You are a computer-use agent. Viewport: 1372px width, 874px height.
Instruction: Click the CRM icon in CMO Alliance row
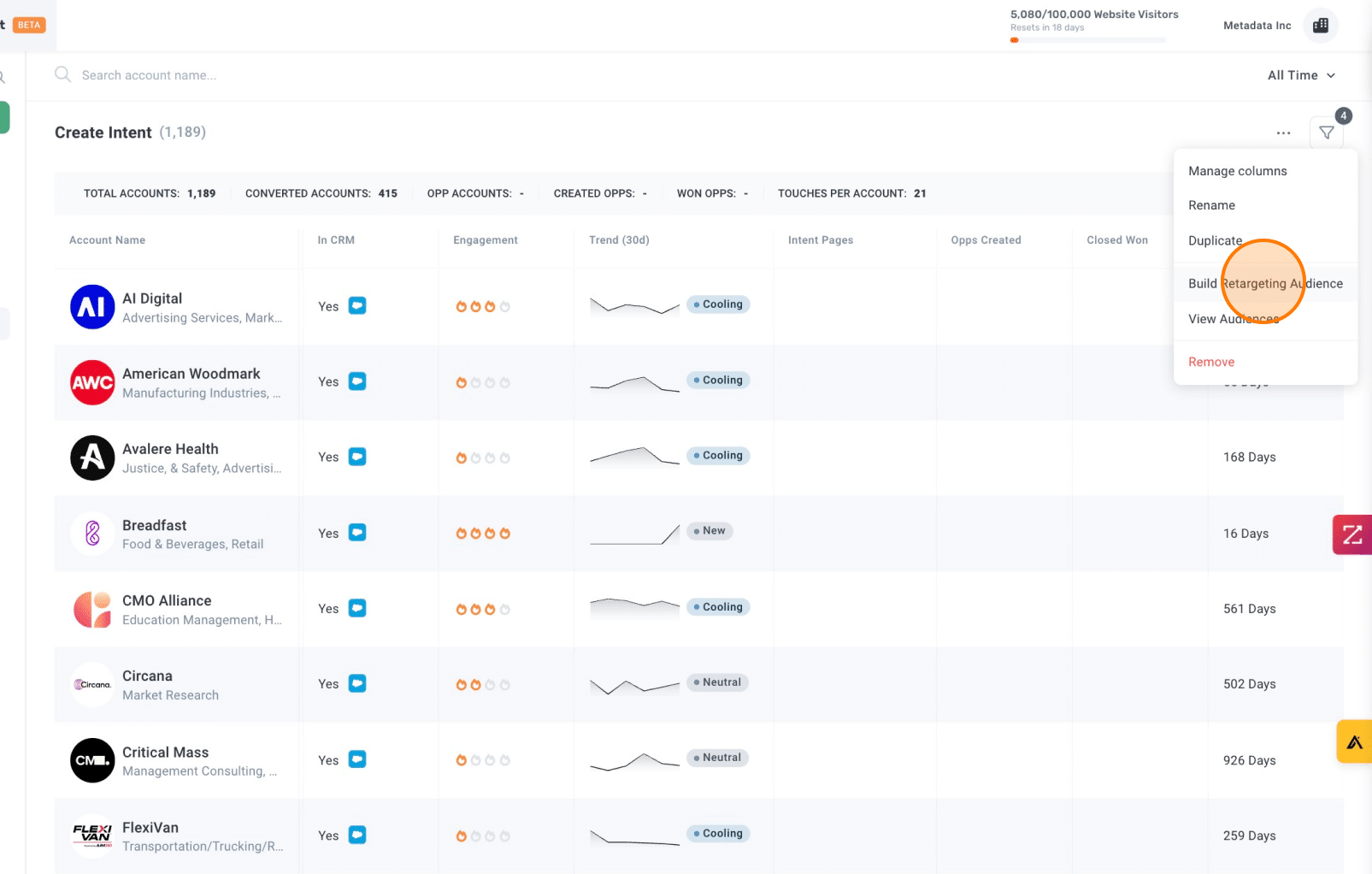tap(357, 608)
